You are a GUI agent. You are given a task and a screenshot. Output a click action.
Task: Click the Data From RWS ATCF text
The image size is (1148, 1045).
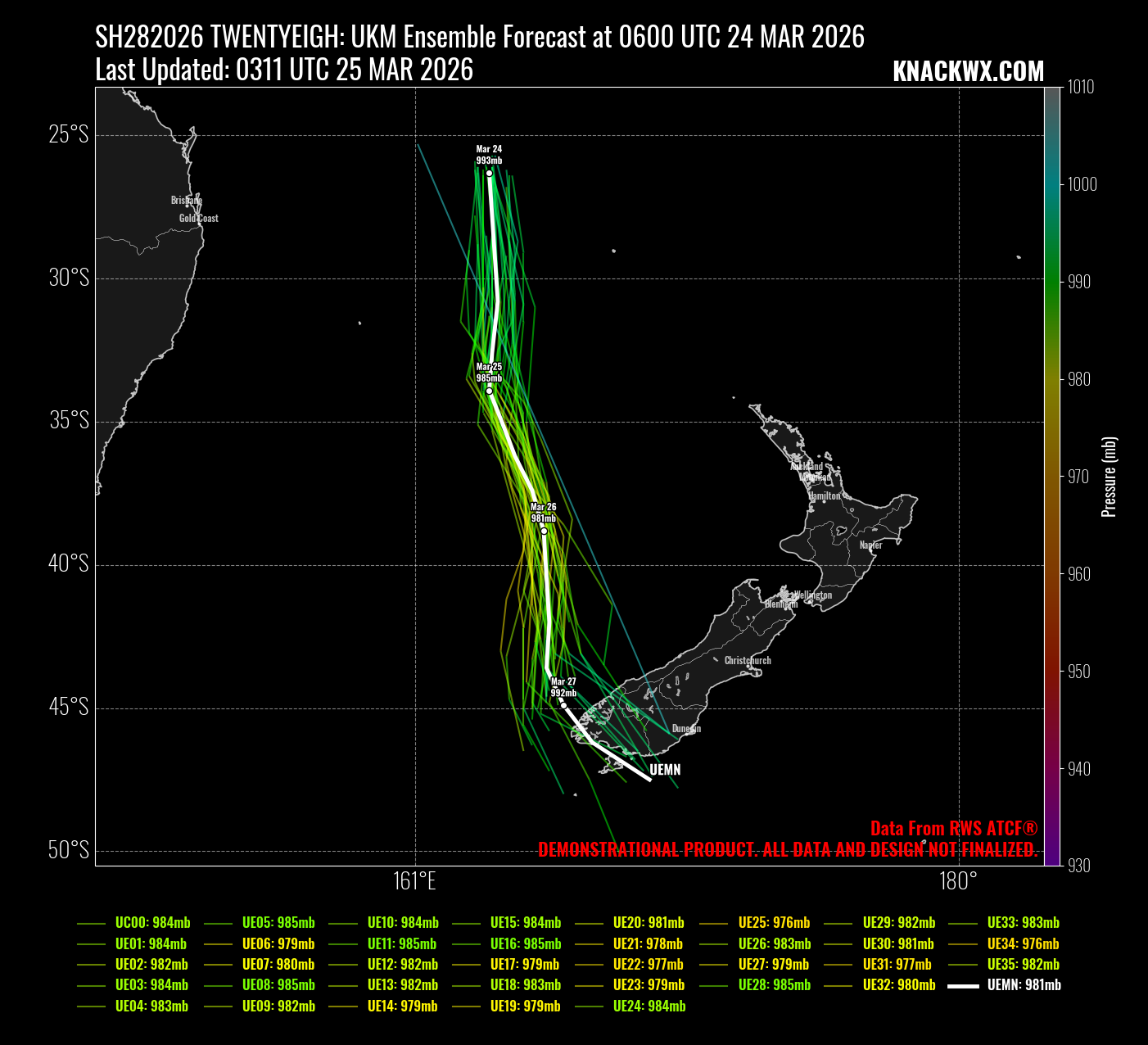pos(954,828)
